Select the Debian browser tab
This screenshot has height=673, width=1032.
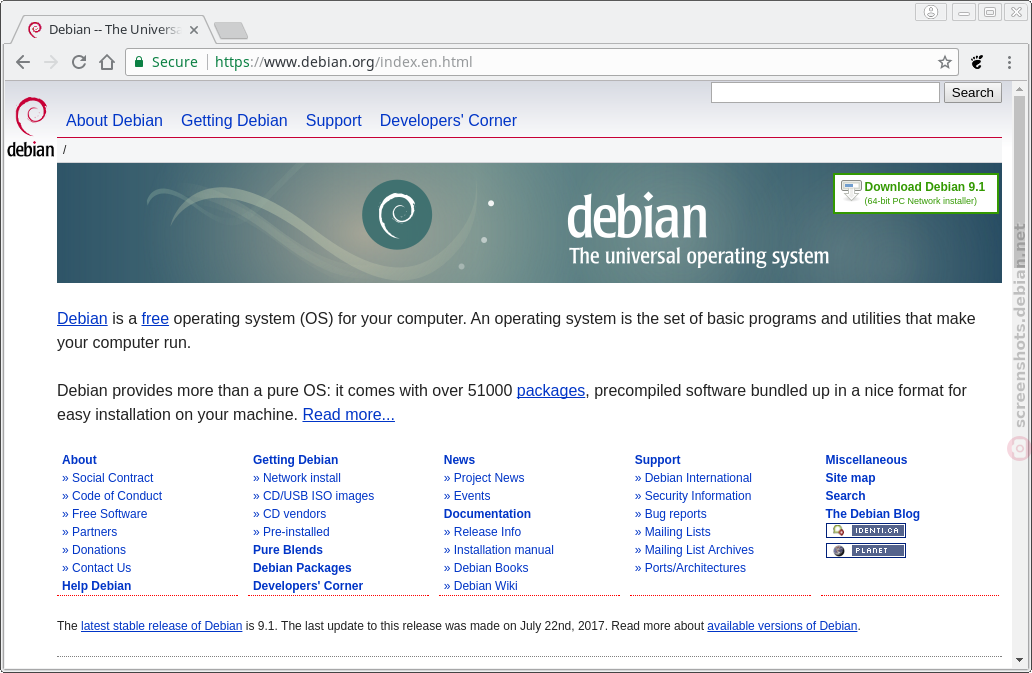coord(113,30)
